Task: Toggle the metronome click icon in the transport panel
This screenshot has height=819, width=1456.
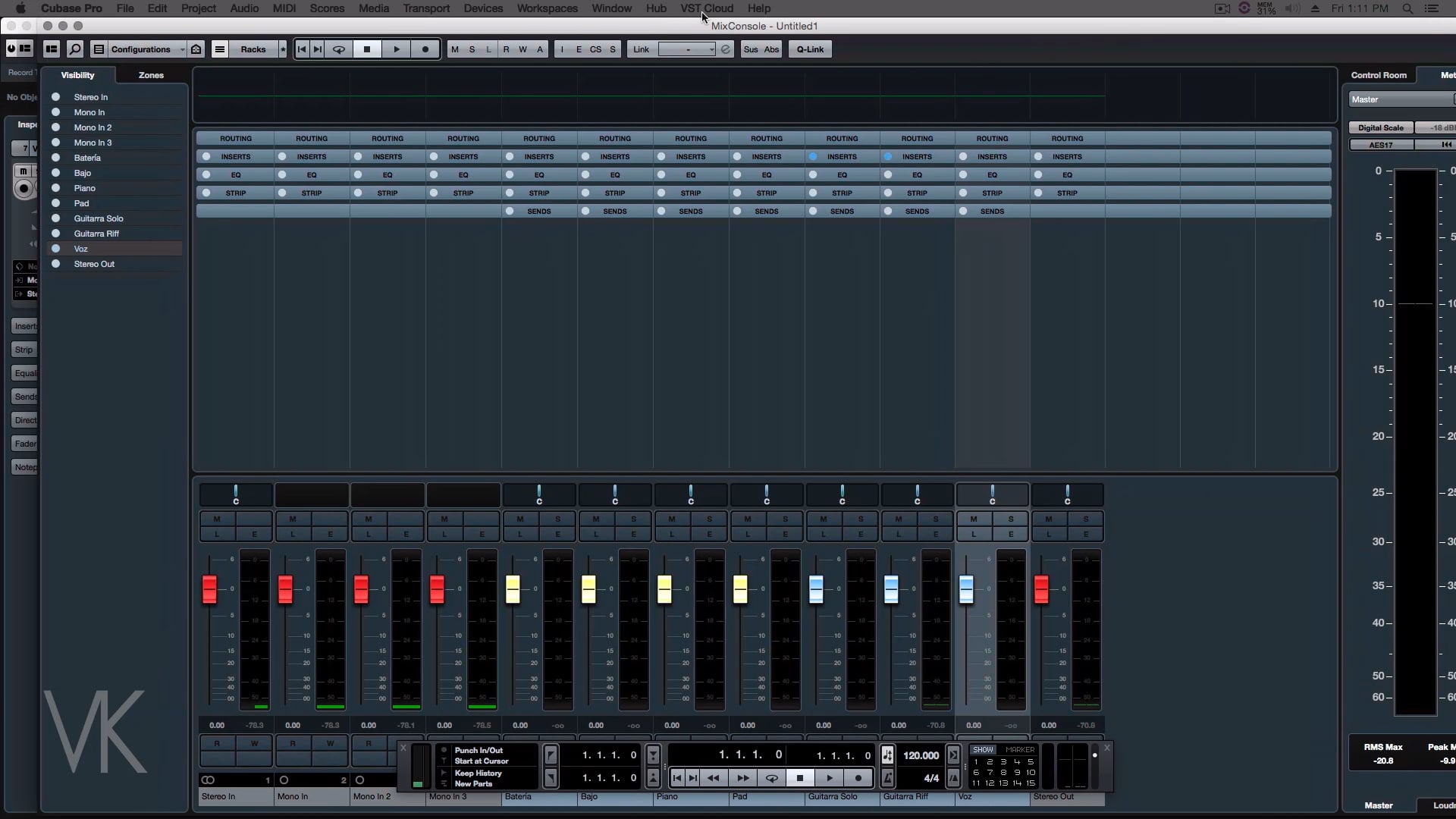Action: point(887,778)
